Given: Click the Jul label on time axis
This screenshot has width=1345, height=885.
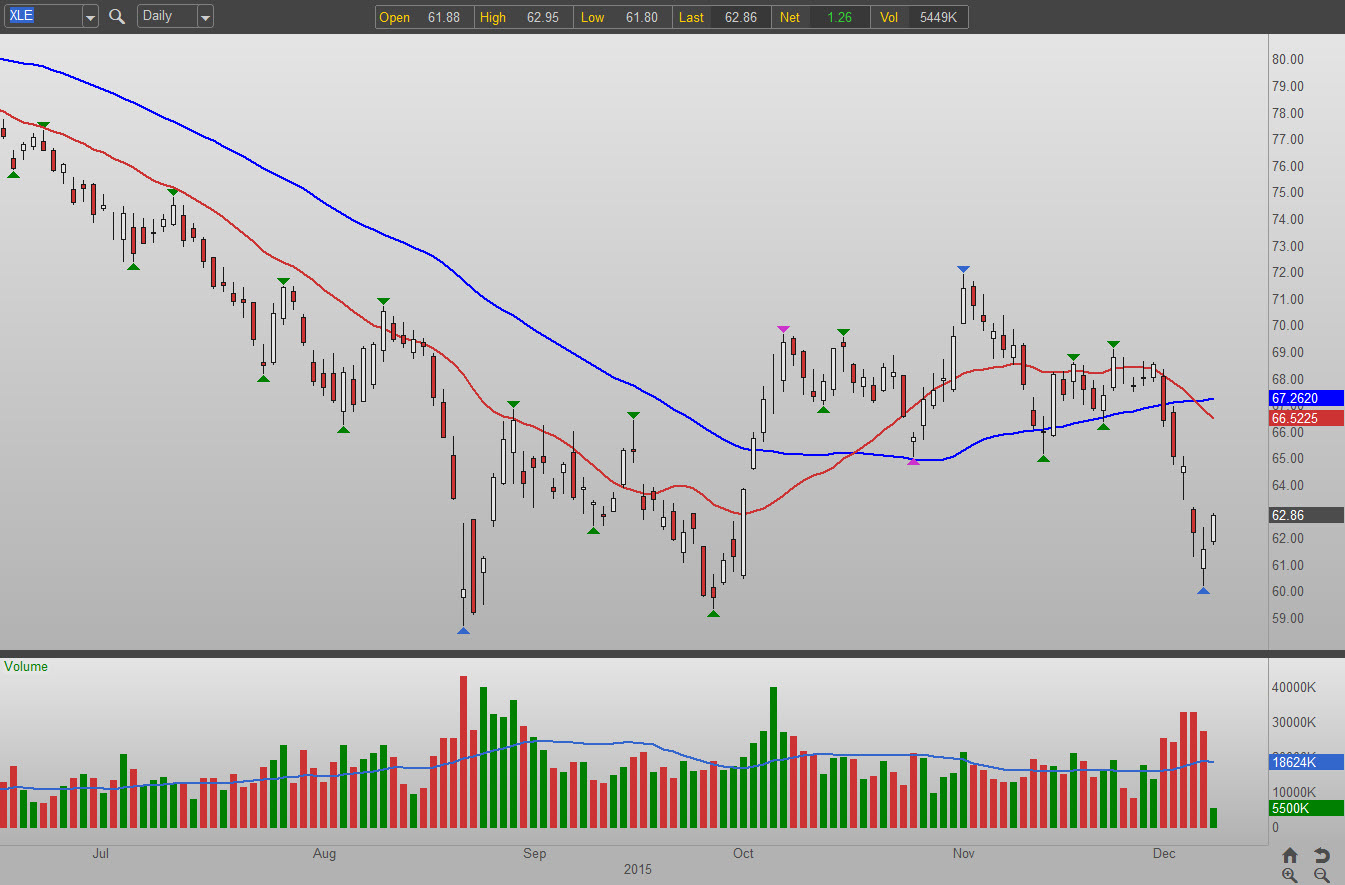Looking at the screenshot, I should tap(100, 853).
